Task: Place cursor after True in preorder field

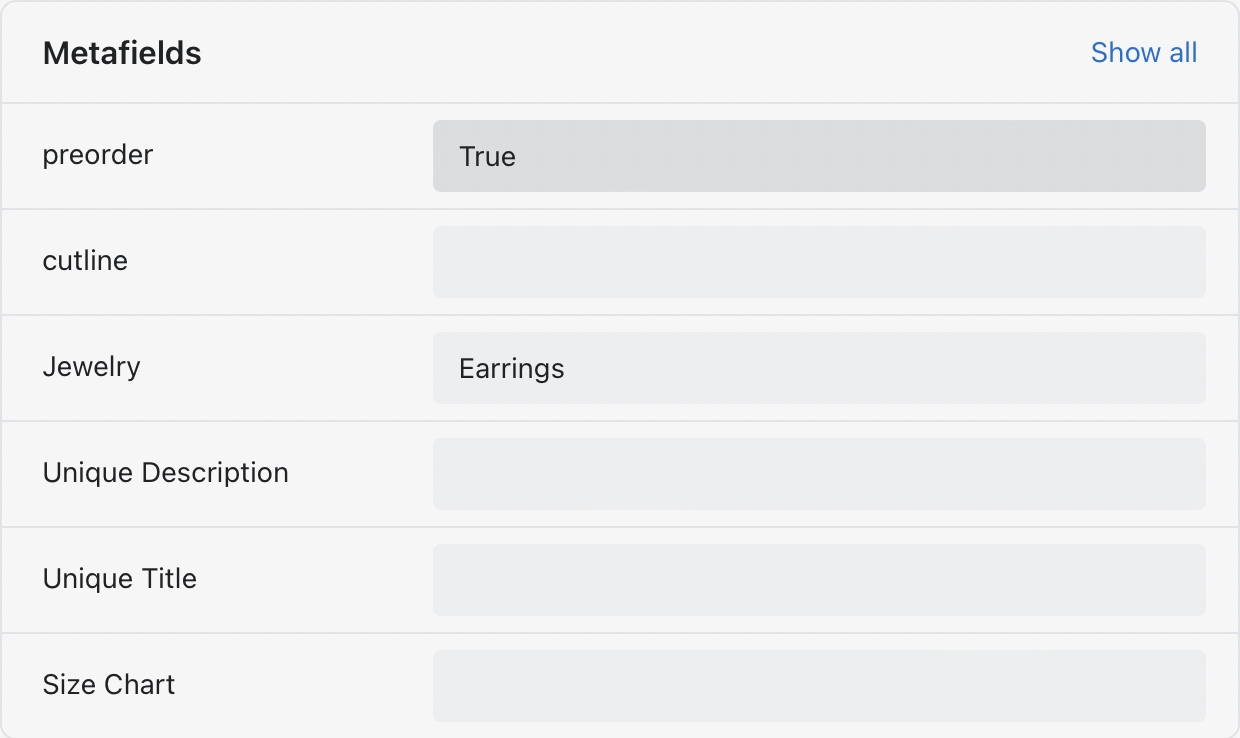Action: (518, 156)
